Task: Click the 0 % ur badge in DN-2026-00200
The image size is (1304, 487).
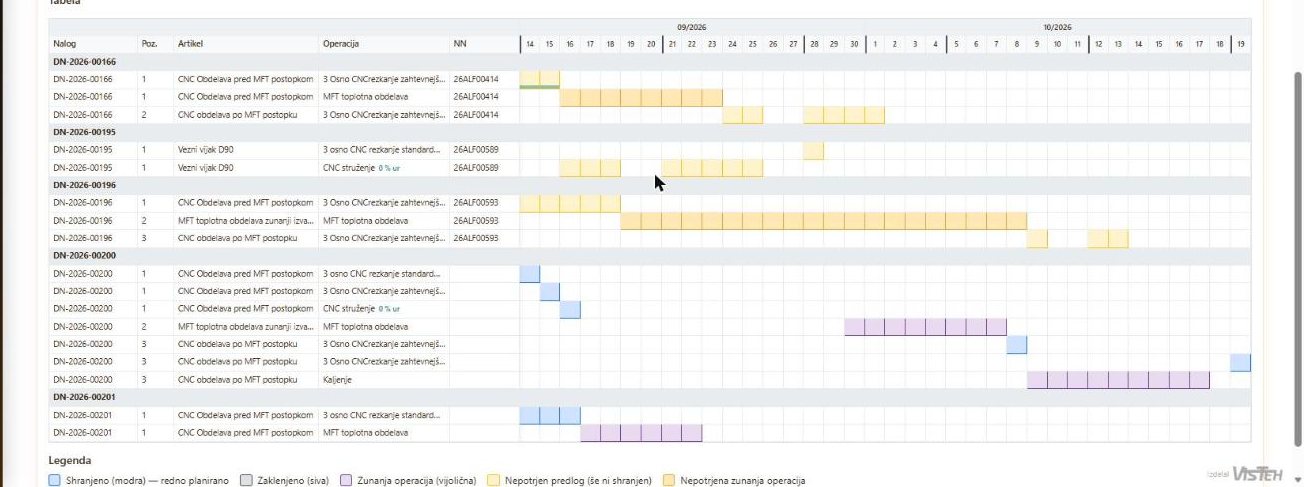Action: tap(390, 309)
